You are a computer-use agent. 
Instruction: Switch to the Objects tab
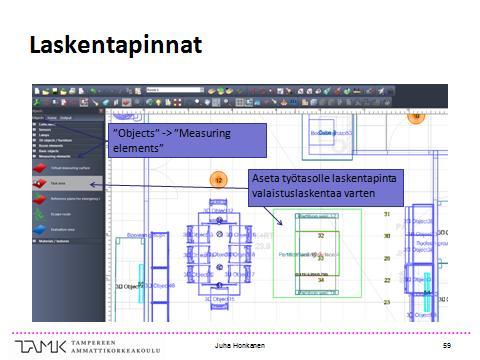pos(38,118)
